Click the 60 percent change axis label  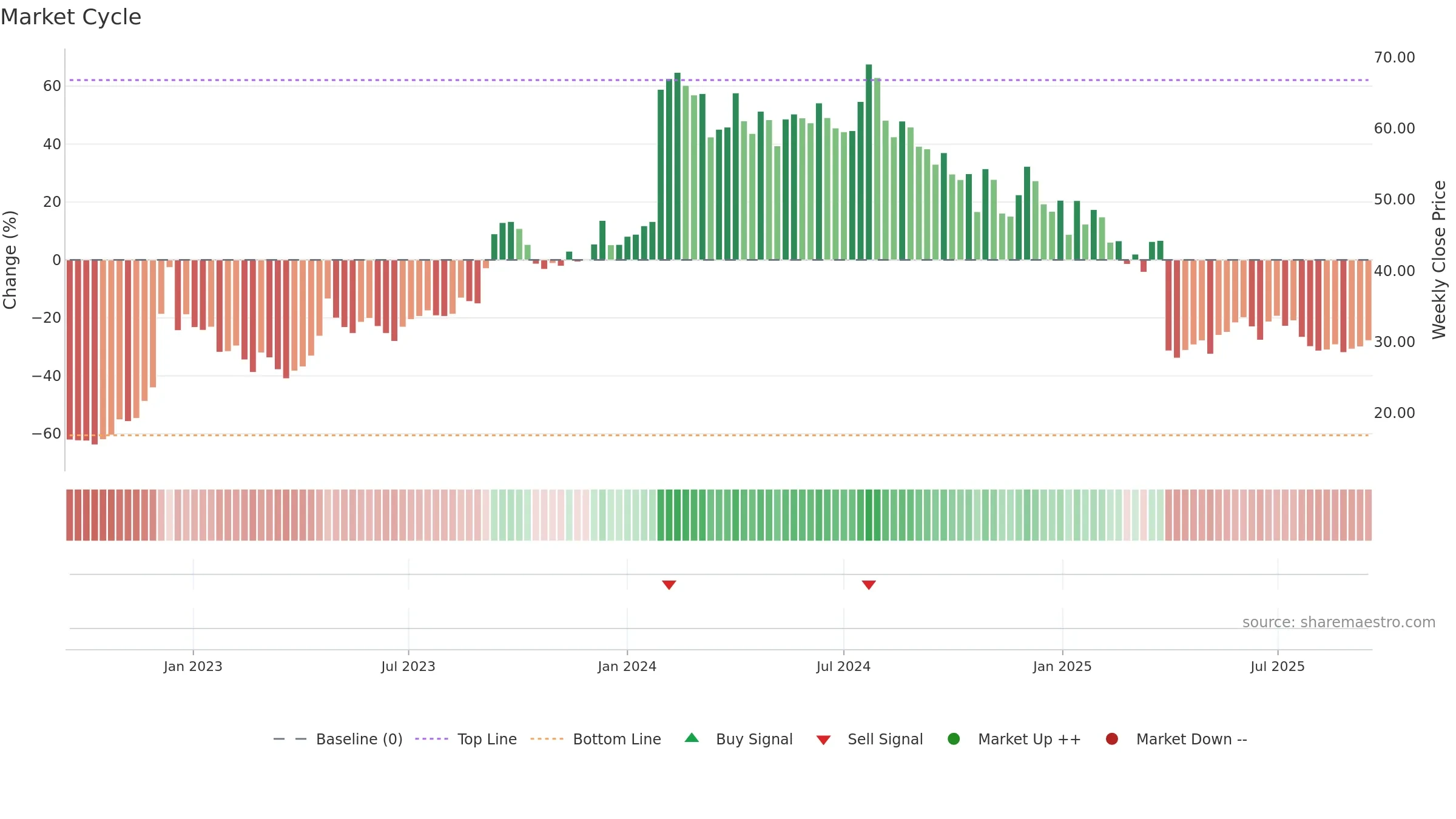52,86
